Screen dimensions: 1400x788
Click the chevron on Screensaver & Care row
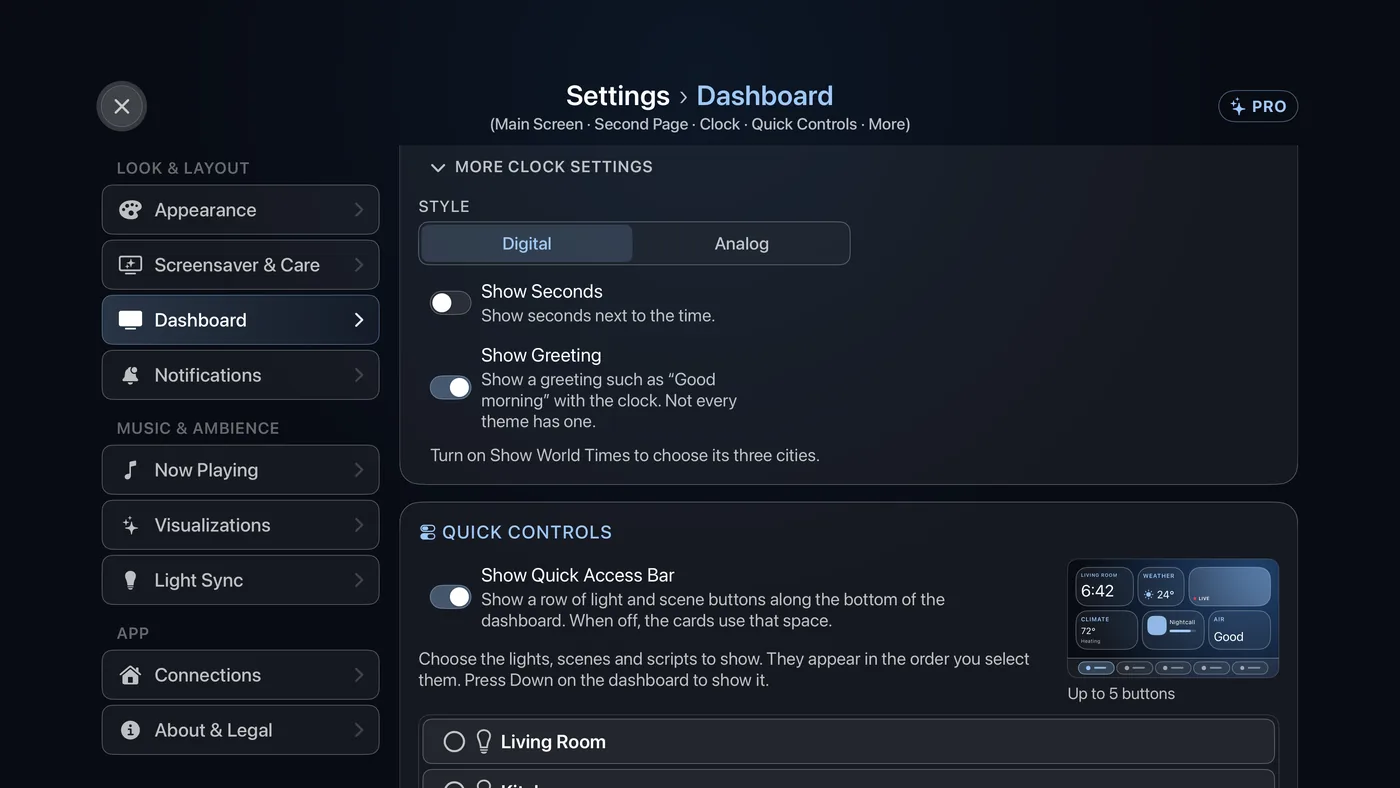pos(359,265)
